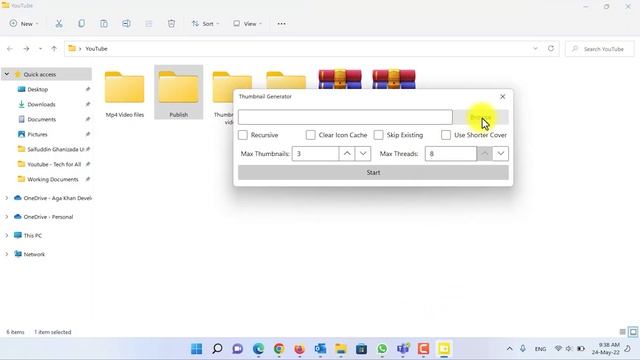Close the Thumbnail Generator dialog

pyautogui.click(x=502, y=96)
